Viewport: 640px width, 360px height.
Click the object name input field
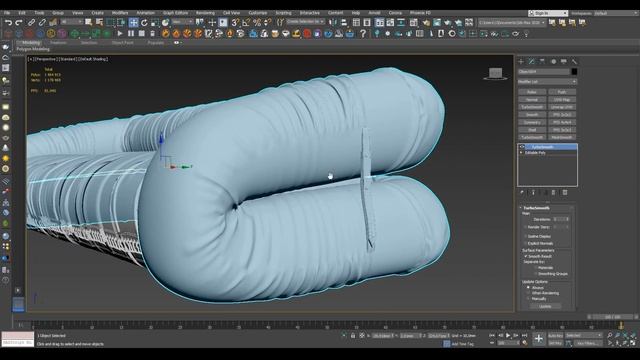click(543, 72)
